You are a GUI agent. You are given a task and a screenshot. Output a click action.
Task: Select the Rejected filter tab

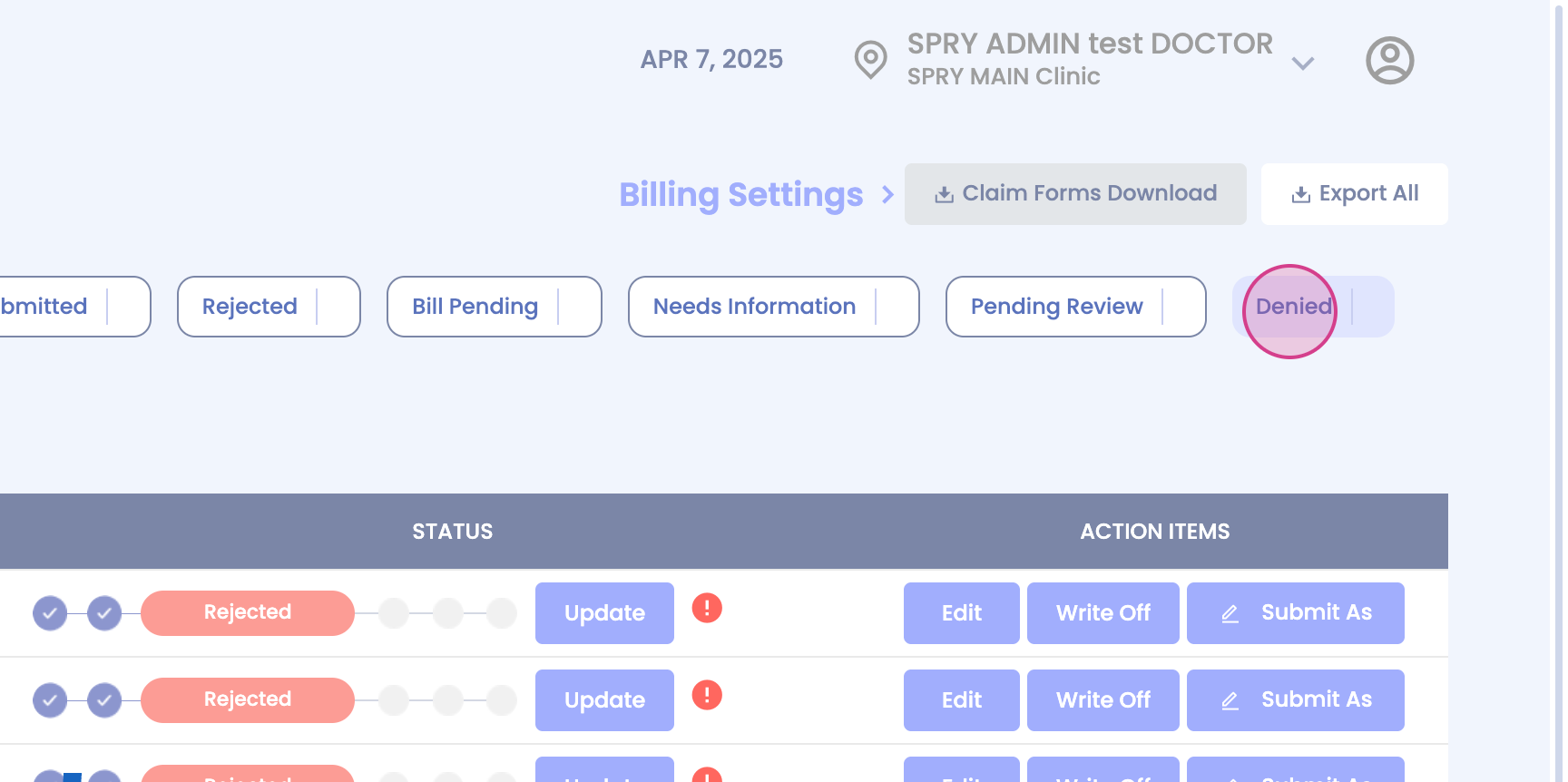coord(269,307)
